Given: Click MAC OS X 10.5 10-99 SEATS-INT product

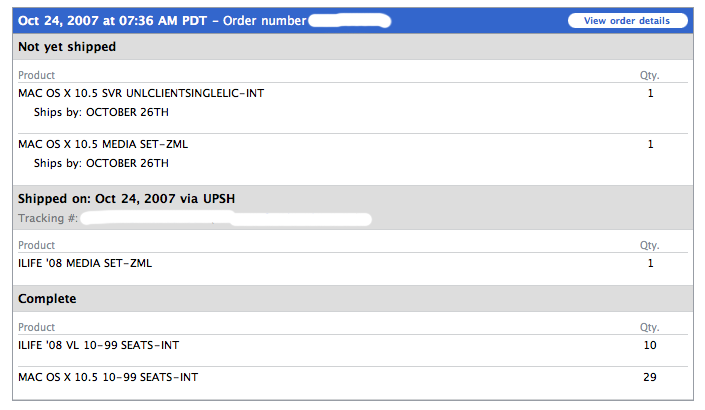Looking at the screenshot, I should click(108, 377).
